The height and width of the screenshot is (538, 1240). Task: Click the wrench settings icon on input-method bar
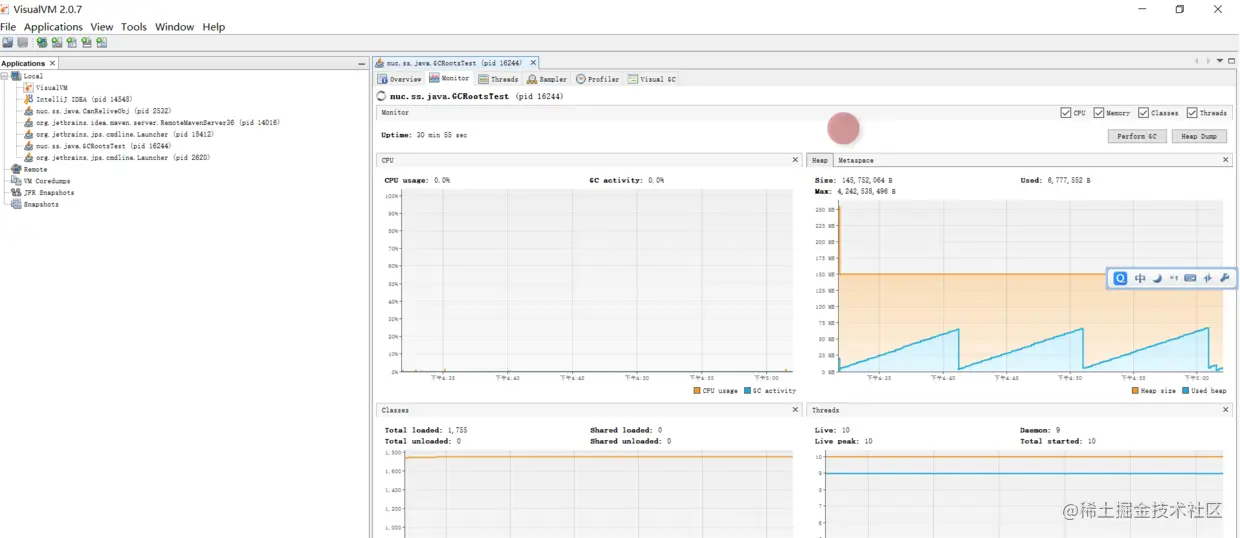pos(1224,278)
